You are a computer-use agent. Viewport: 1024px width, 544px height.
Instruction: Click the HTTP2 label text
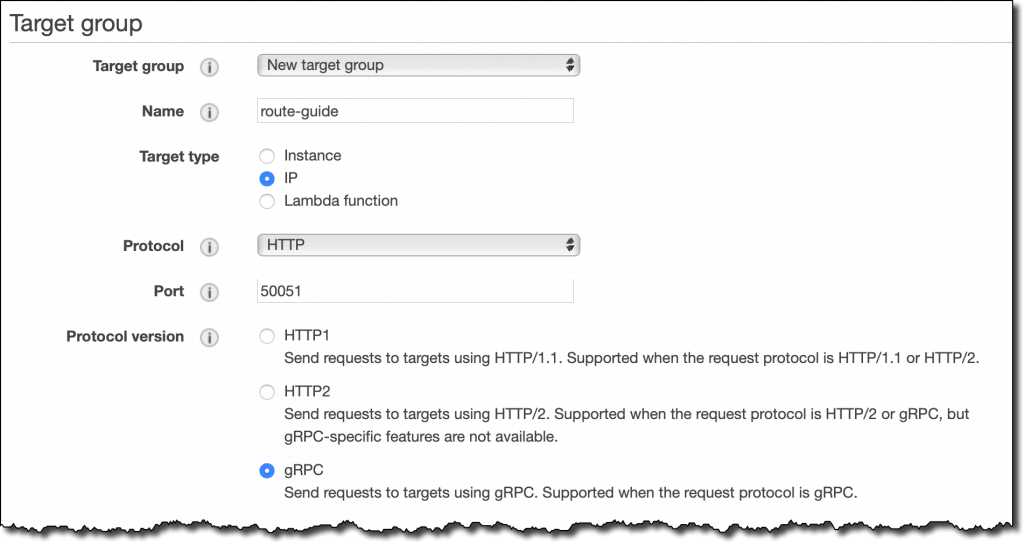pos(307,391)
